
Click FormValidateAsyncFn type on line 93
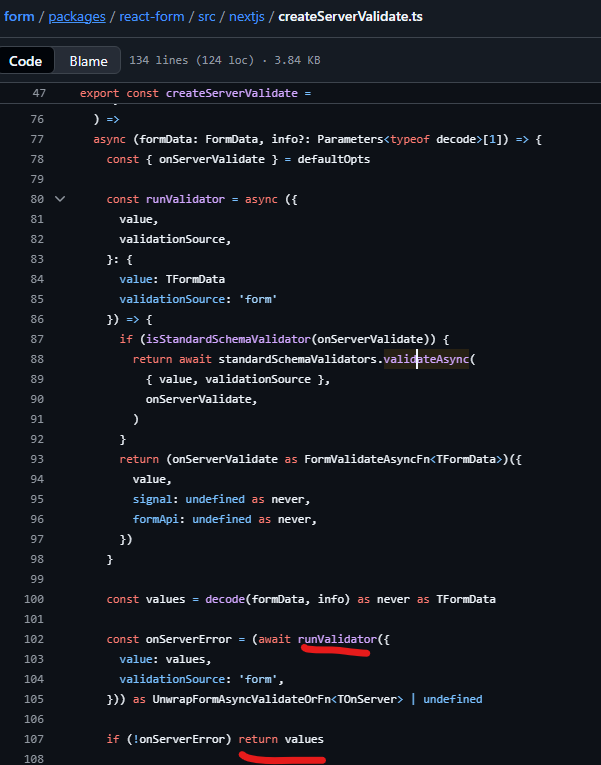pyautogui.click(x=368, y=459)
